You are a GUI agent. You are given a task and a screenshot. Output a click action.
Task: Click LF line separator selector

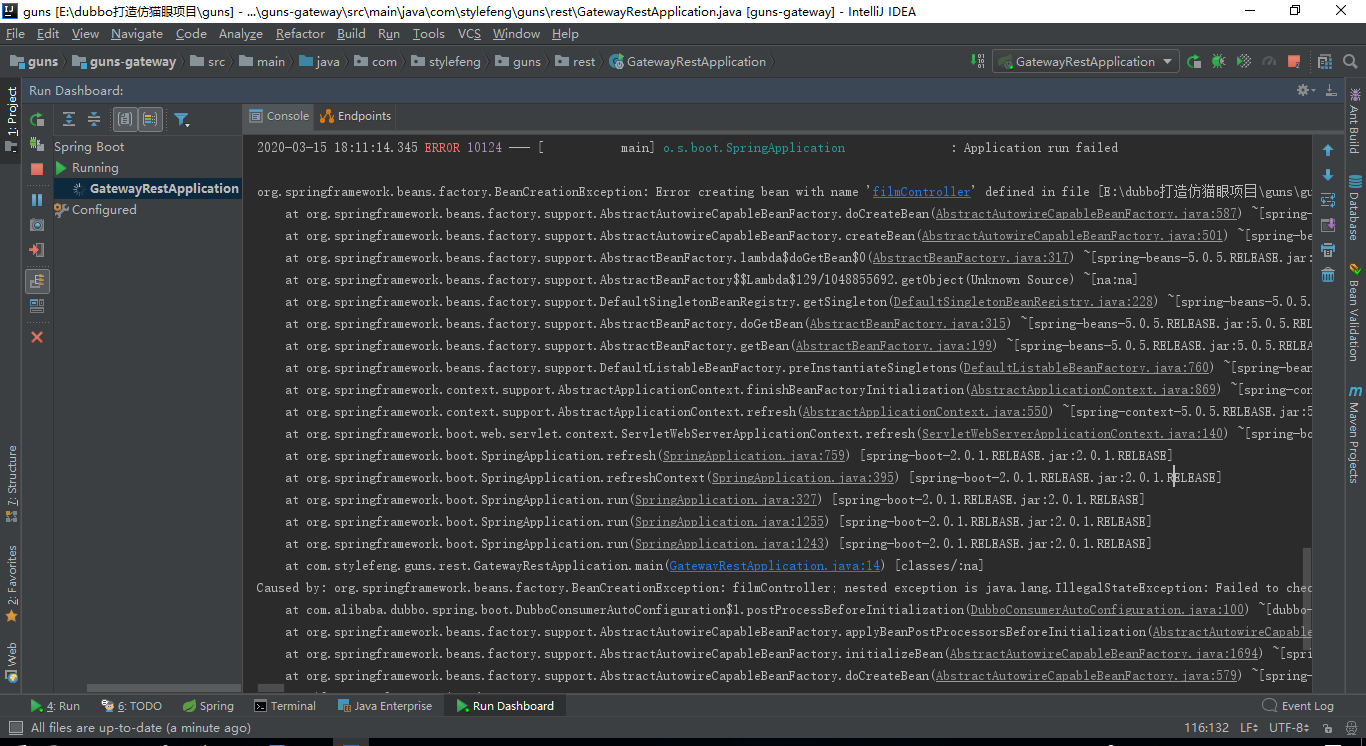(1249, 728)
